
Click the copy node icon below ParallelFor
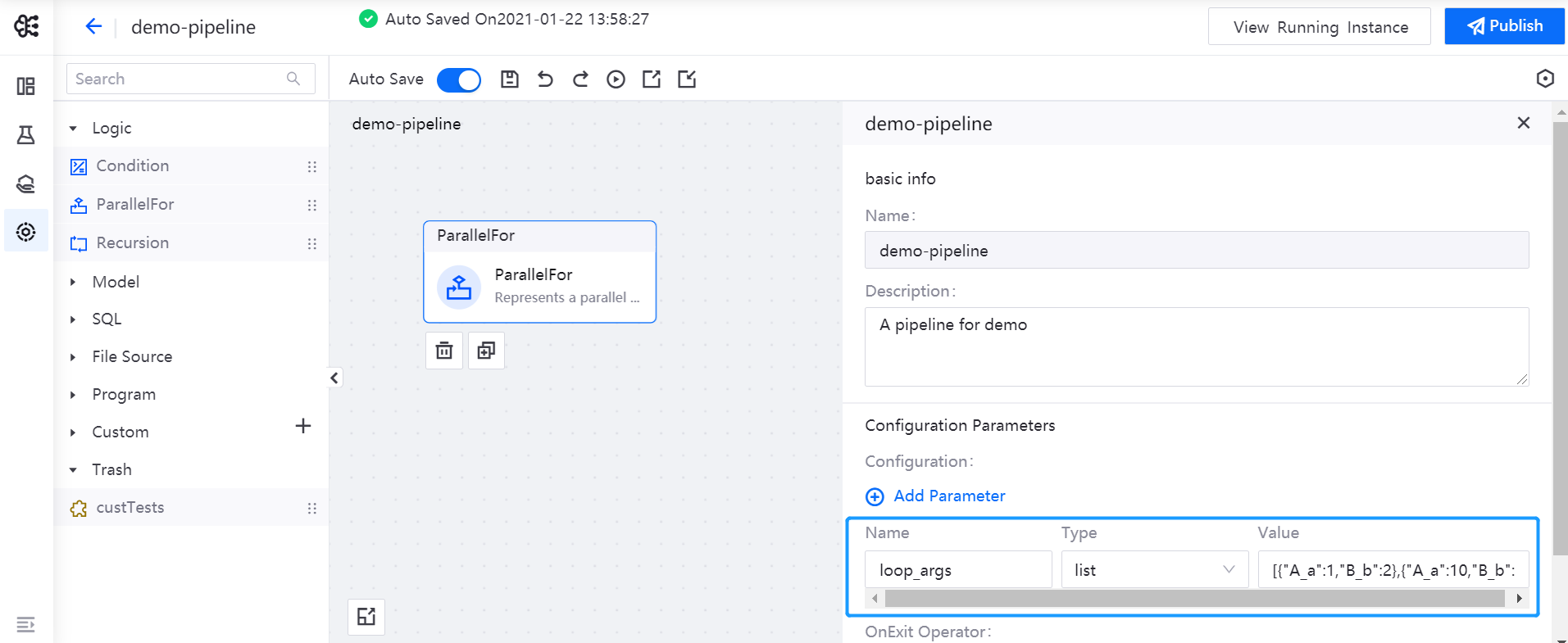click(x=486, y=351)
